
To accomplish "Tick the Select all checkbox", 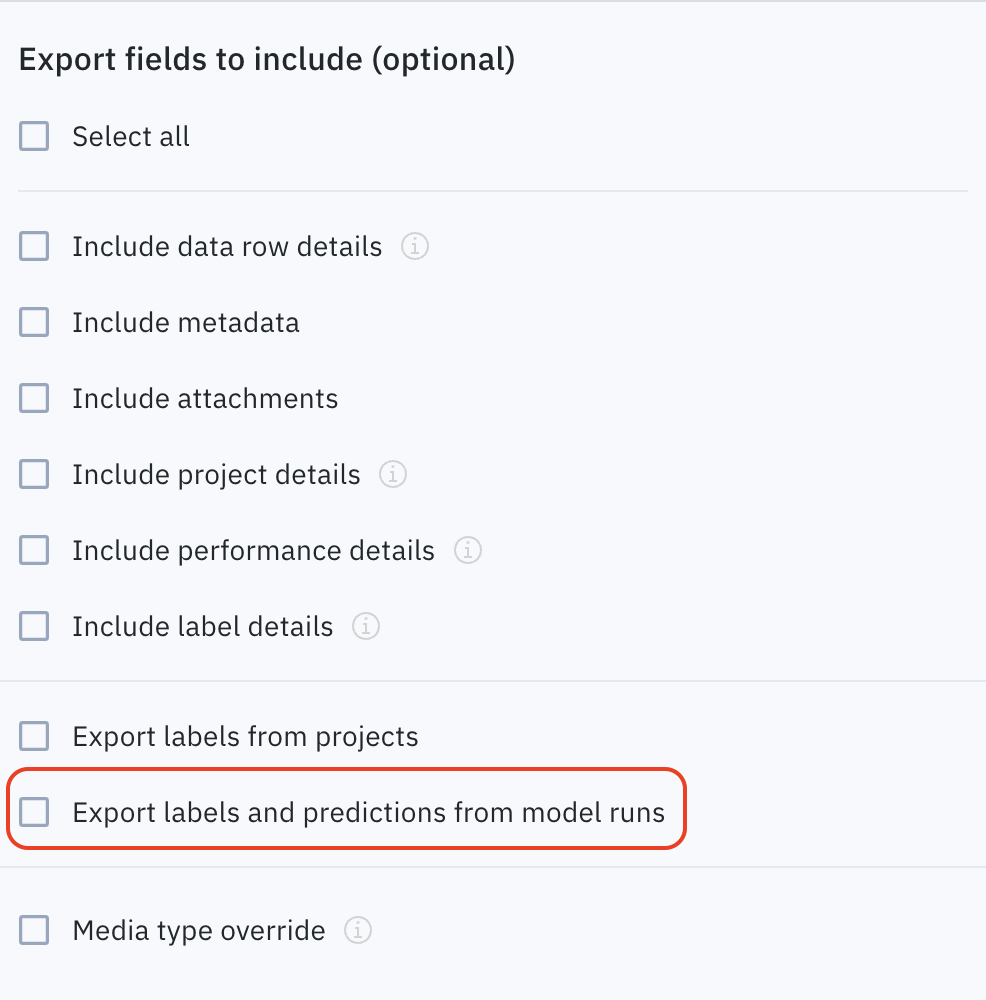I will tap(34, 136).
